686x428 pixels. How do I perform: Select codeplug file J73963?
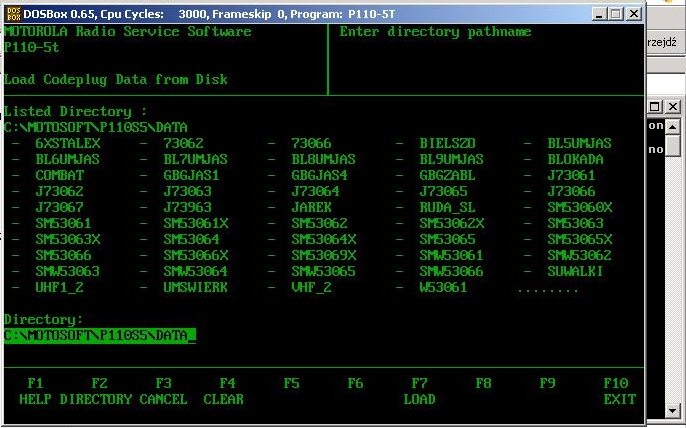pyautogui.click(x=188, y=207)
